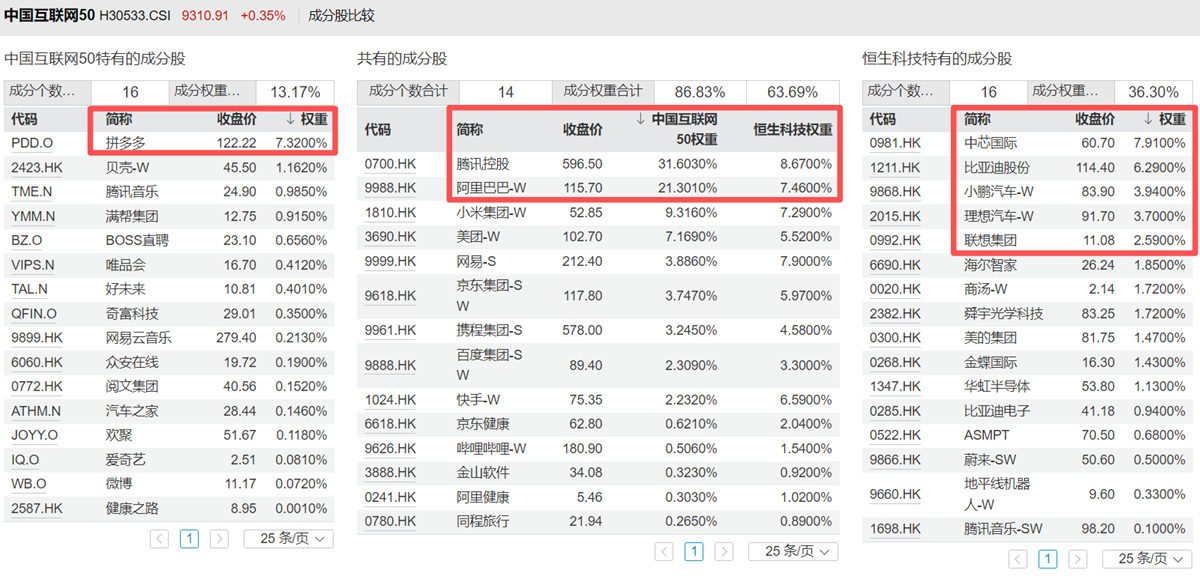
Task: Click 代码 header in left table
Action: point(24,119)
